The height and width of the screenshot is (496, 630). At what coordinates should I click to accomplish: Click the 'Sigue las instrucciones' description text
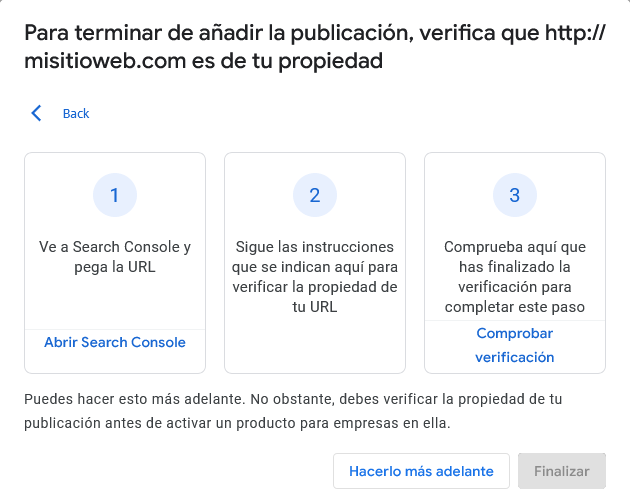point(315,276)
